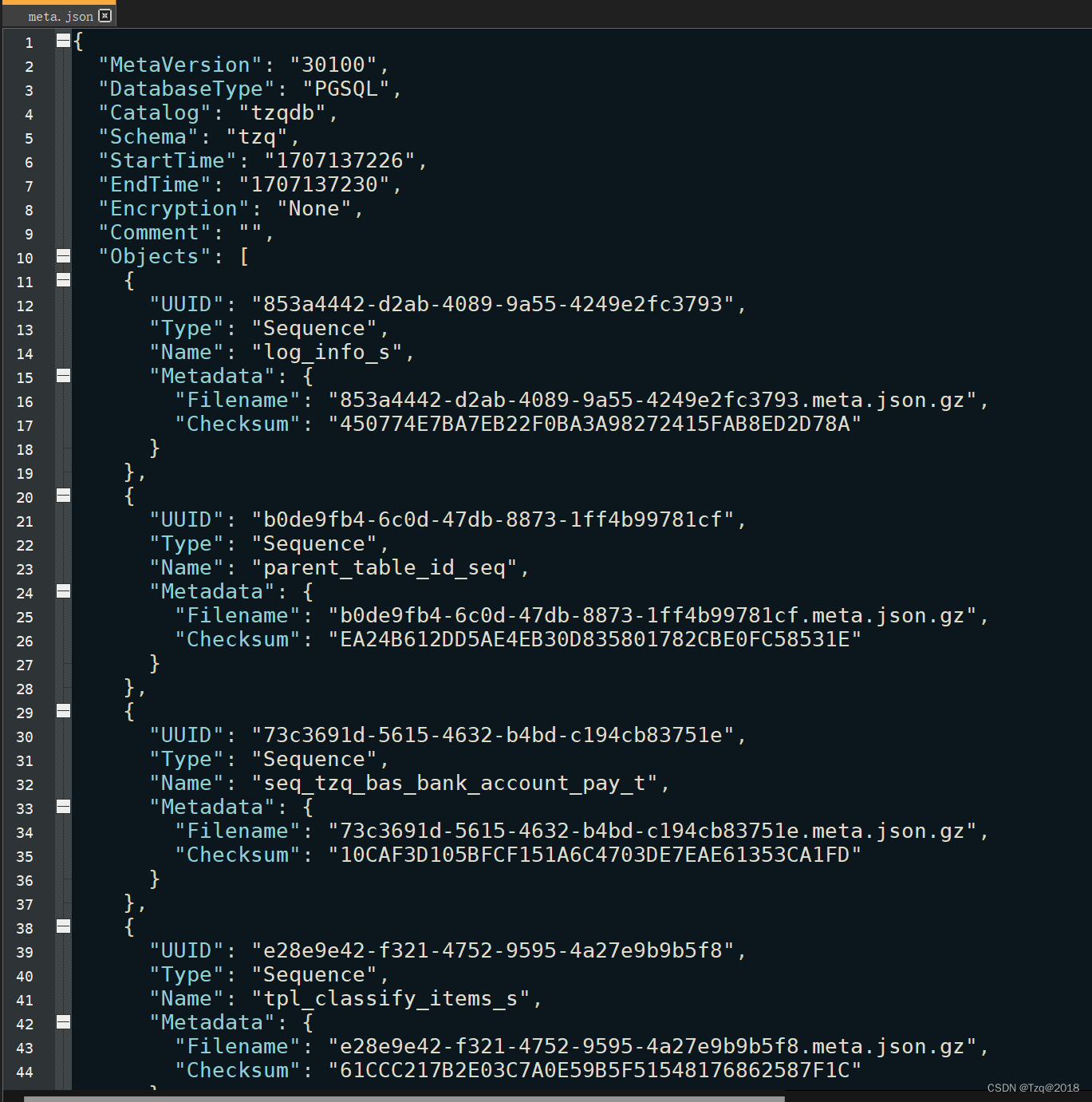1092x1102 pixels.
Task: Click checksum "450774E7BA7EB22F0BA3A98272415FAB8ED2D78A"
Action: [595, 424]
